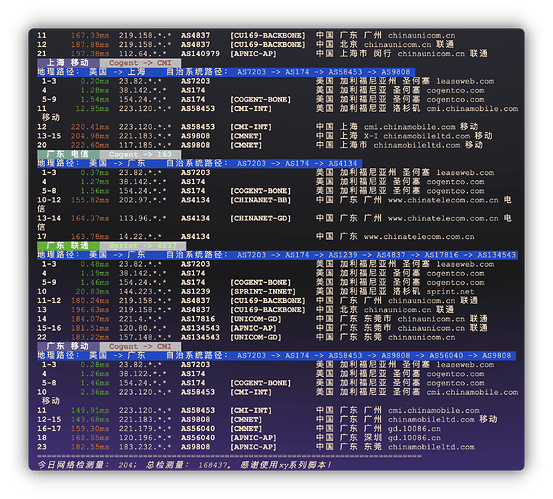The height and width of the screenshot is (499, 553).
Task: Click the 181.51ms latency value
Action: point(90,328)
